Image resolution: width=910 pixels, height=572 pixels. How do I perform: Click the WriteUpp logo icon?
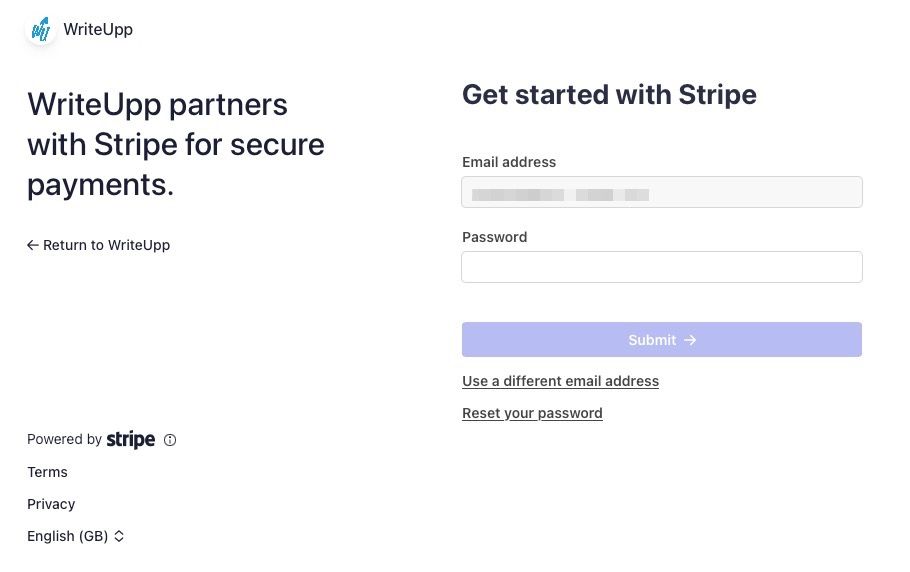(41, 30)
